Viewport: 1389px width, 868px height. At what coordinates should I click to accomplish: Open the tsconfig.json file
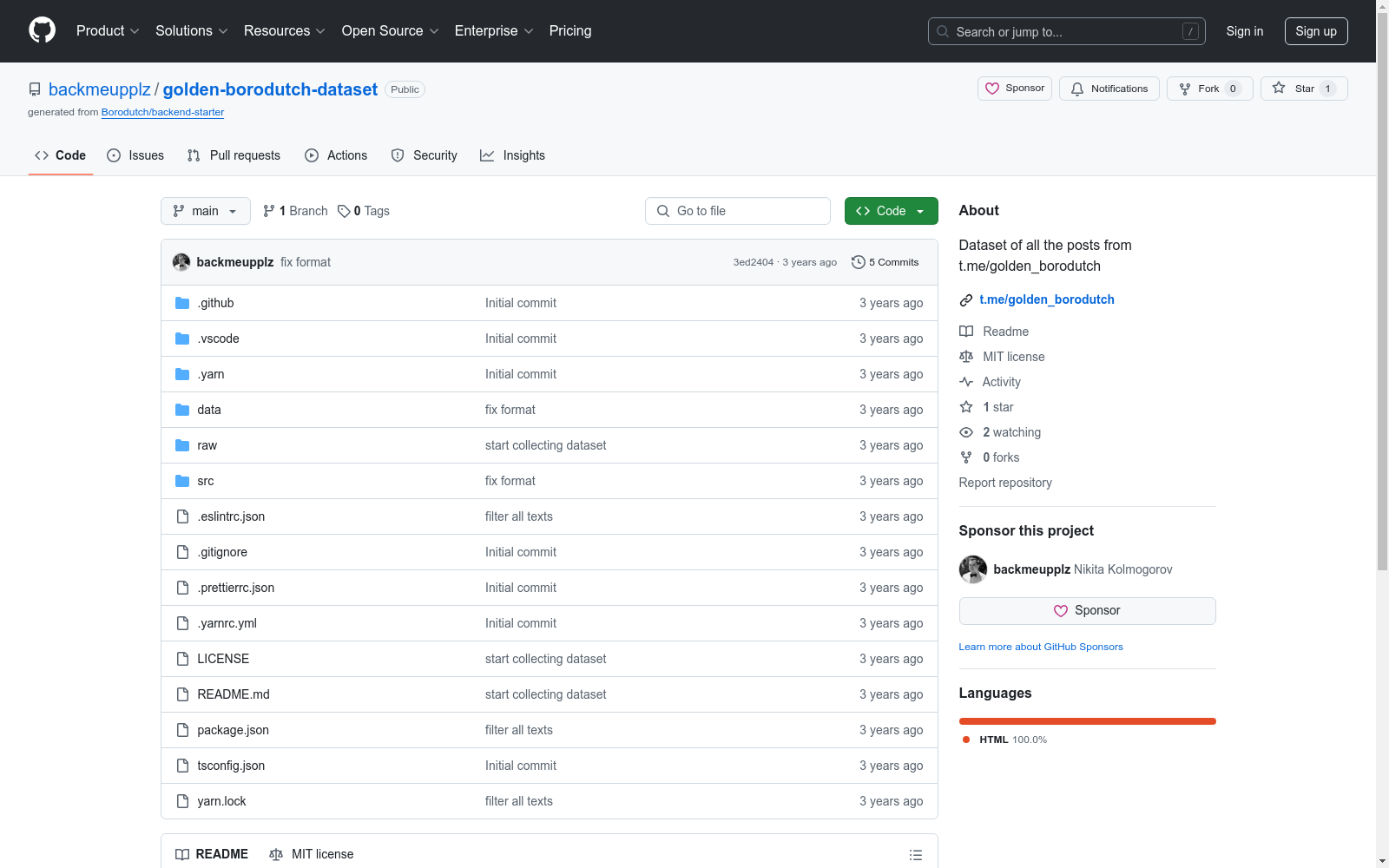tap(231, 766)
